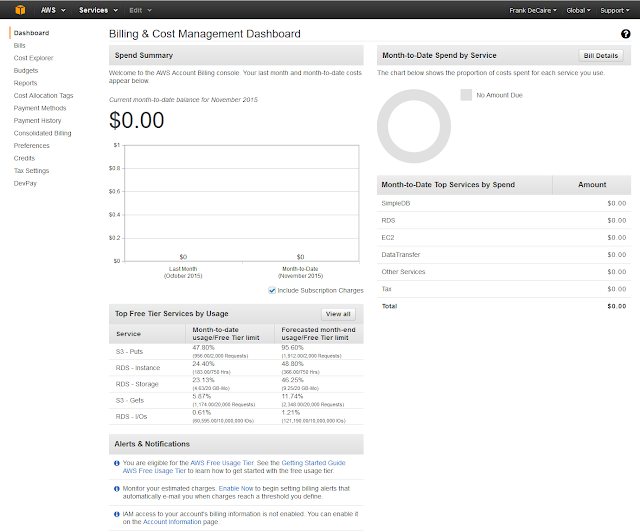
Task: Click RDS - I/Os free tier row
Action: [236, 417]
